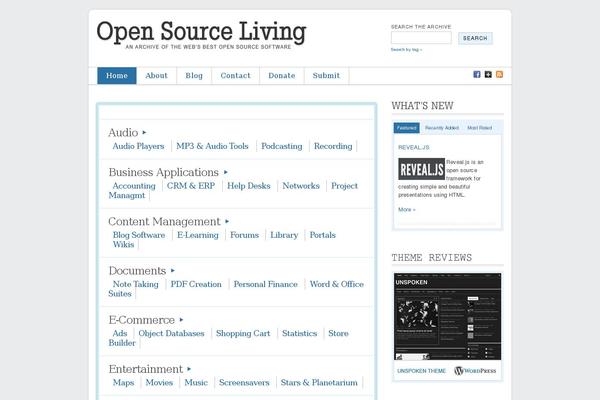Expand the Documents category arrow

point(173,271)
